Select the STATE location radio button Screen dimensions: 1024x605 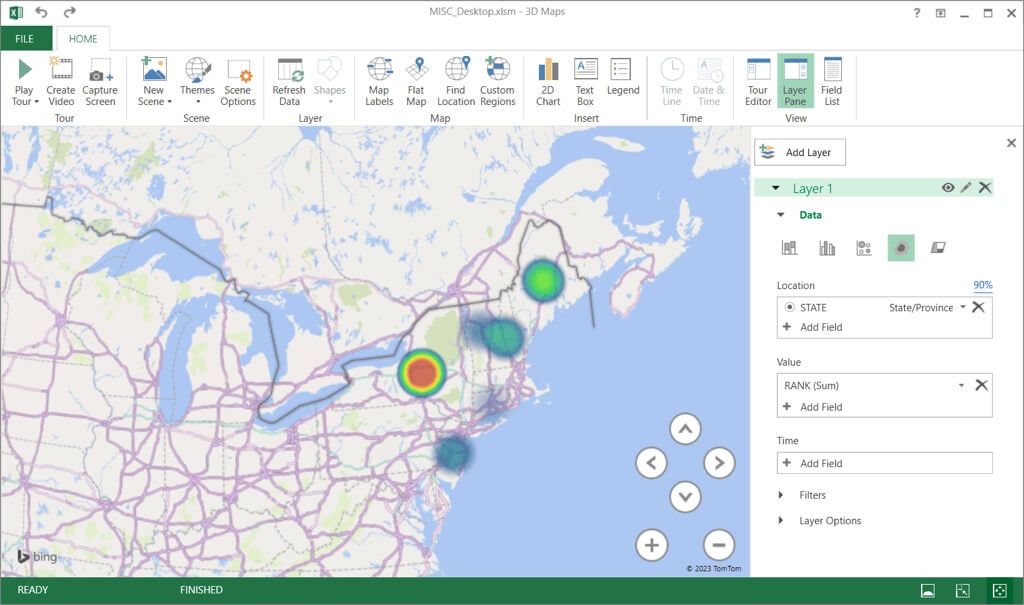coord(790,308)
